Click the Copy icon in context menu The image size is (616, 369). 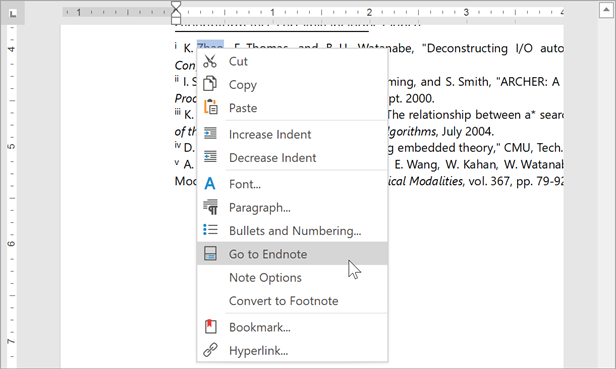coord(210,84)
